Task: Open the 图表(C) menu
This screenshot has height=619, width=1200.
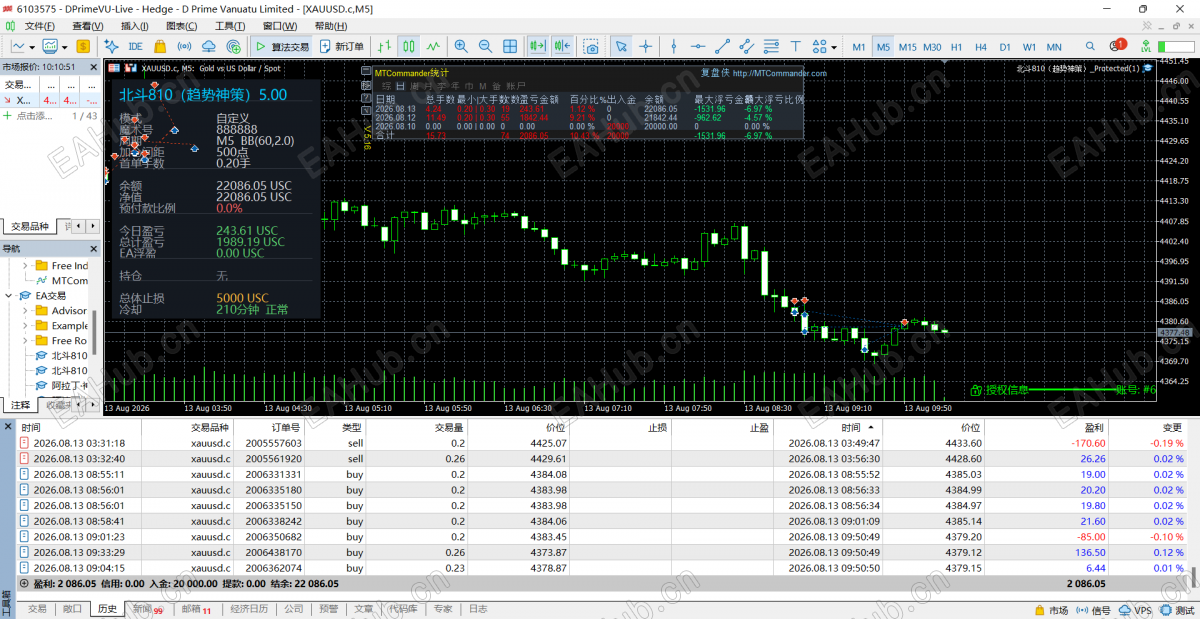Action: tap(181, 26)
